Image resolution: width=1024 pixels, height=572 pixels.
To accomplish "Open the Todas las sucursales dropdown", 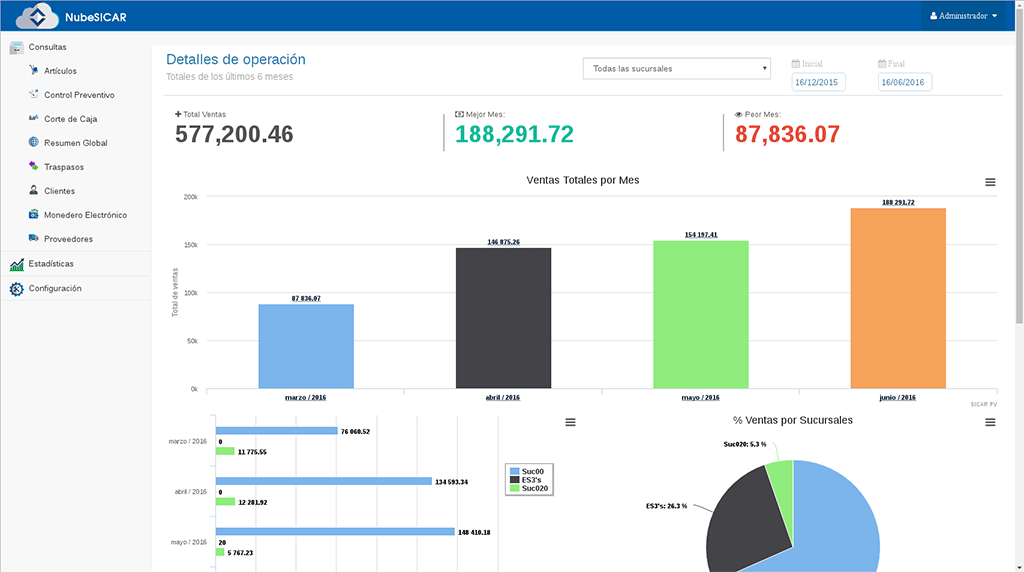I will tap(677, 69).
